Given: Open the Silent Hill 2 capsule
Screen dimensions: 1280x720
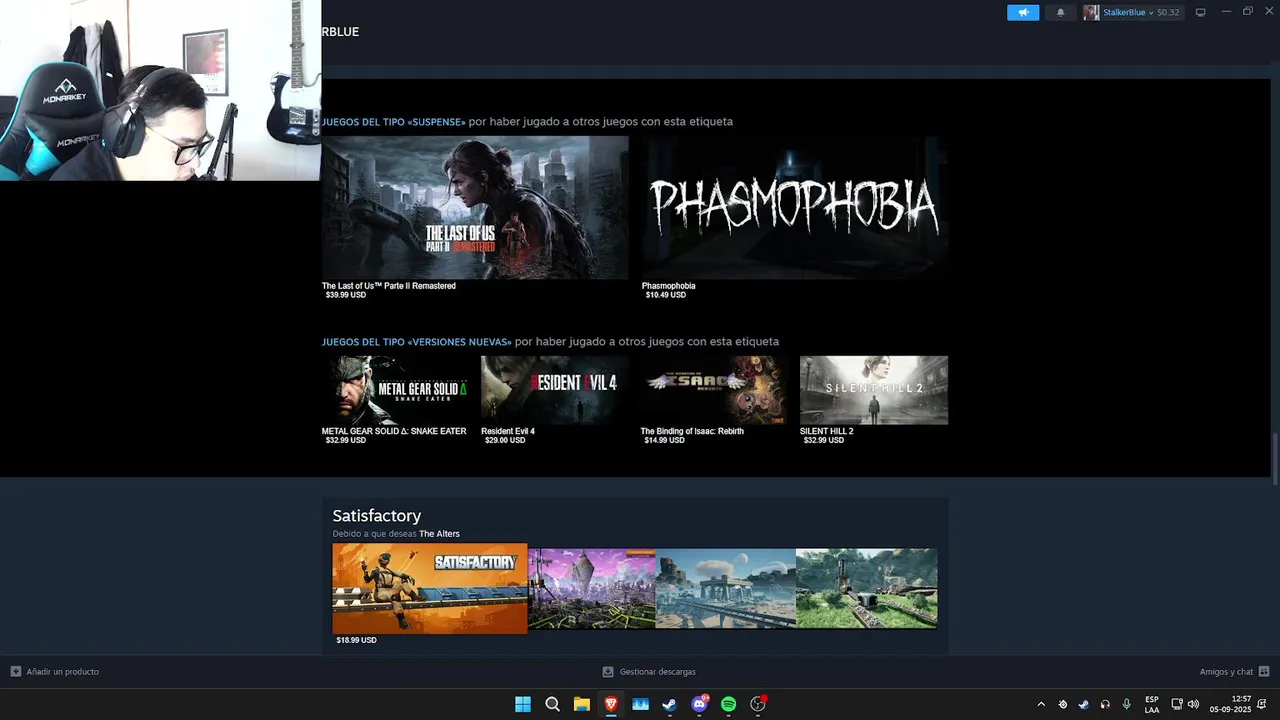Looking at the screenshot, I should tap(874, 390).
